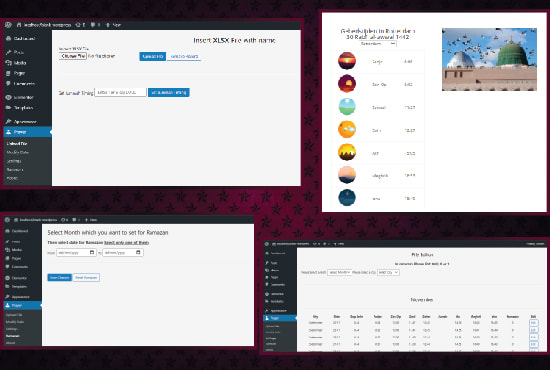Click the City column header in prayer table
The image size is (550, 370).
315,316
